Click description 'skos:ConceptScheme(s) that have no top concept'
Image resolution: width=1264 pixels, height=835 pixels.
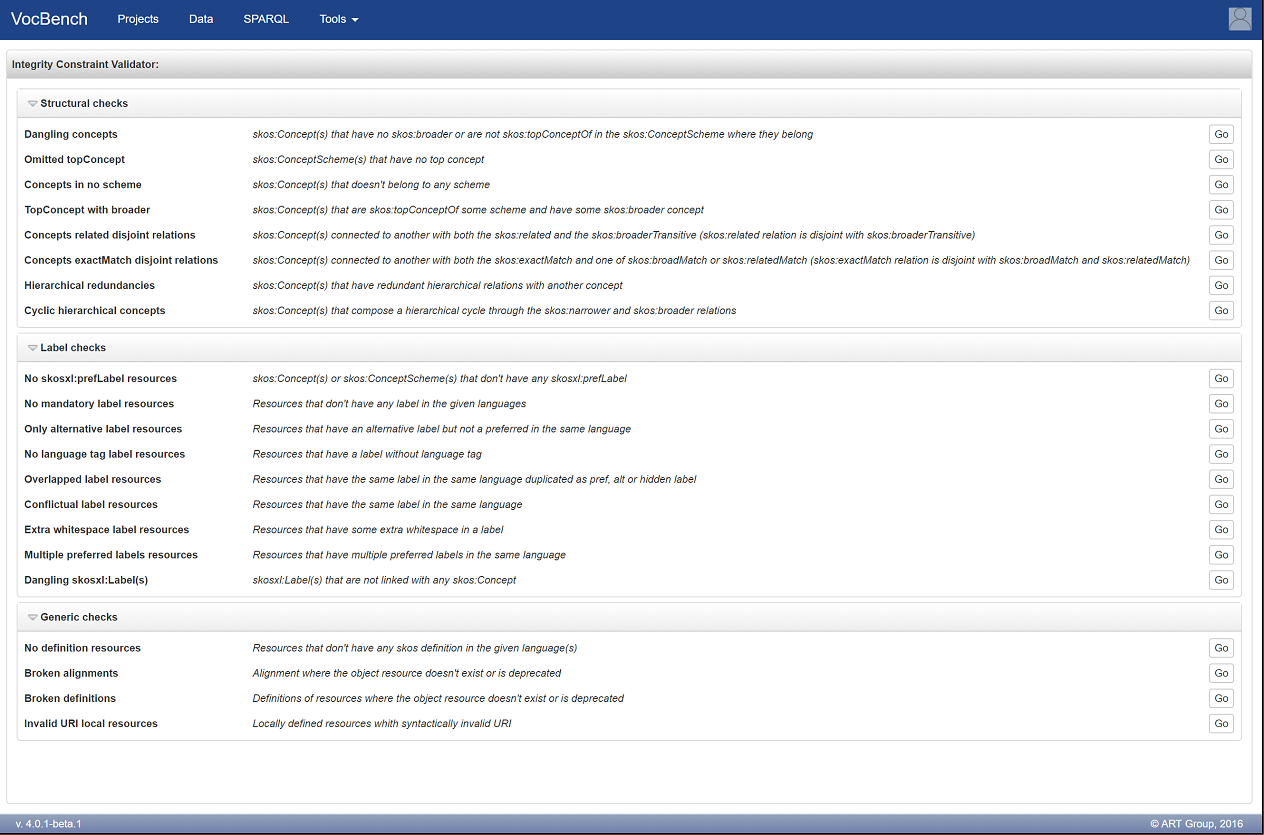coord(369,159)
